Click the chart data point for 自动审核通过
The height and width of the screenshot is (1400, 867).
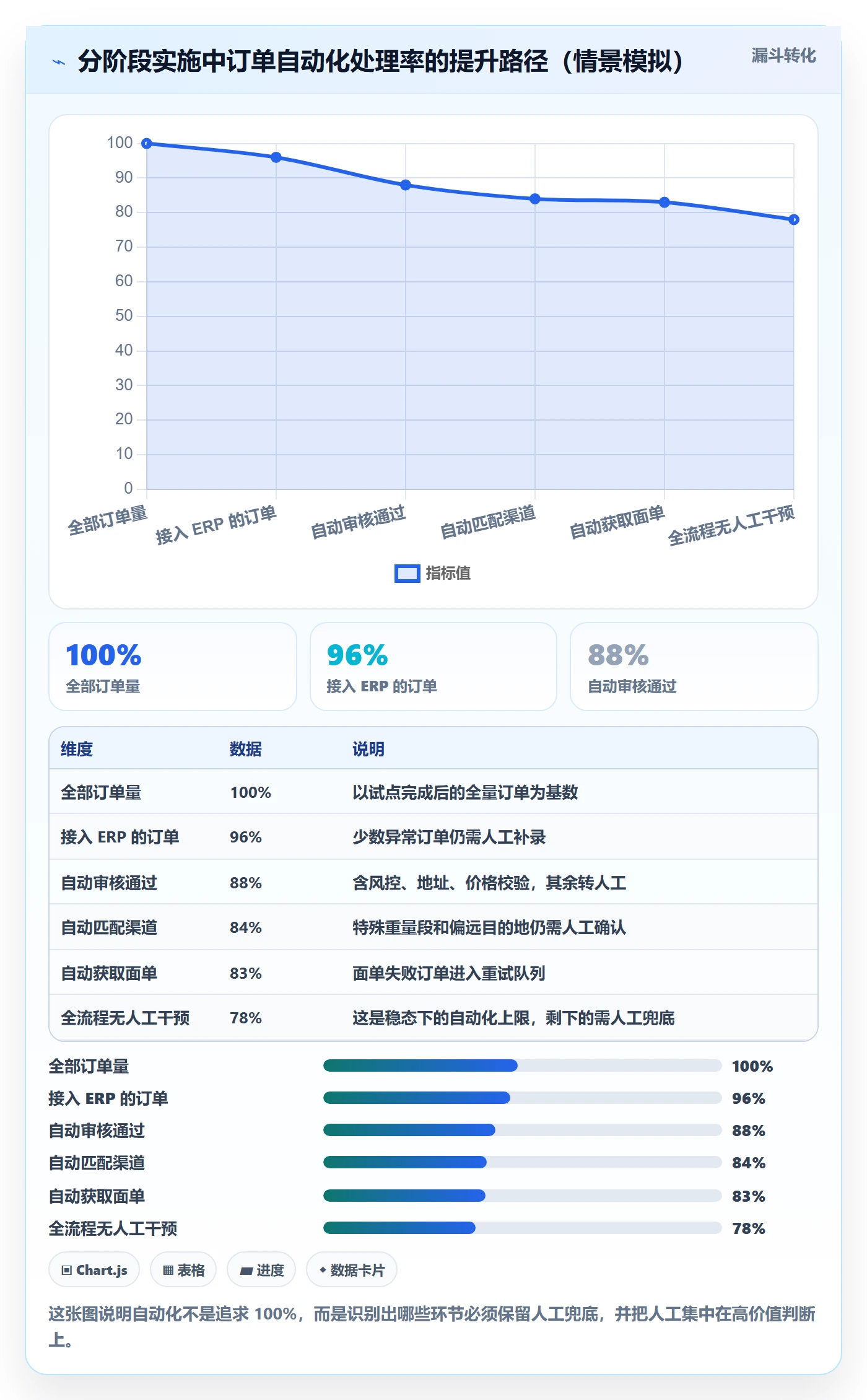click(406, 185)
